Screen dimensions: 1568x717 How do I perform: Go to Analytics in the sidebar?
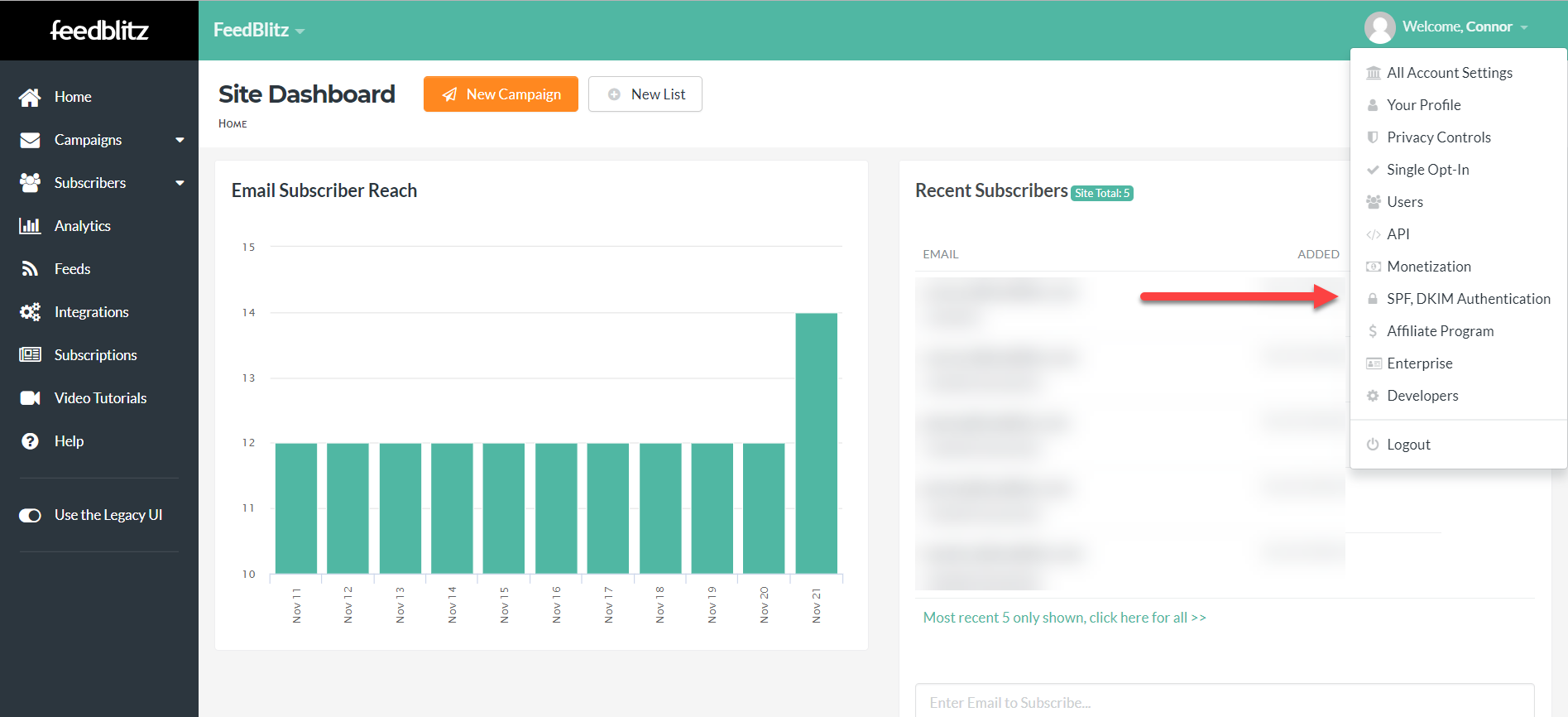click(82, 226)
